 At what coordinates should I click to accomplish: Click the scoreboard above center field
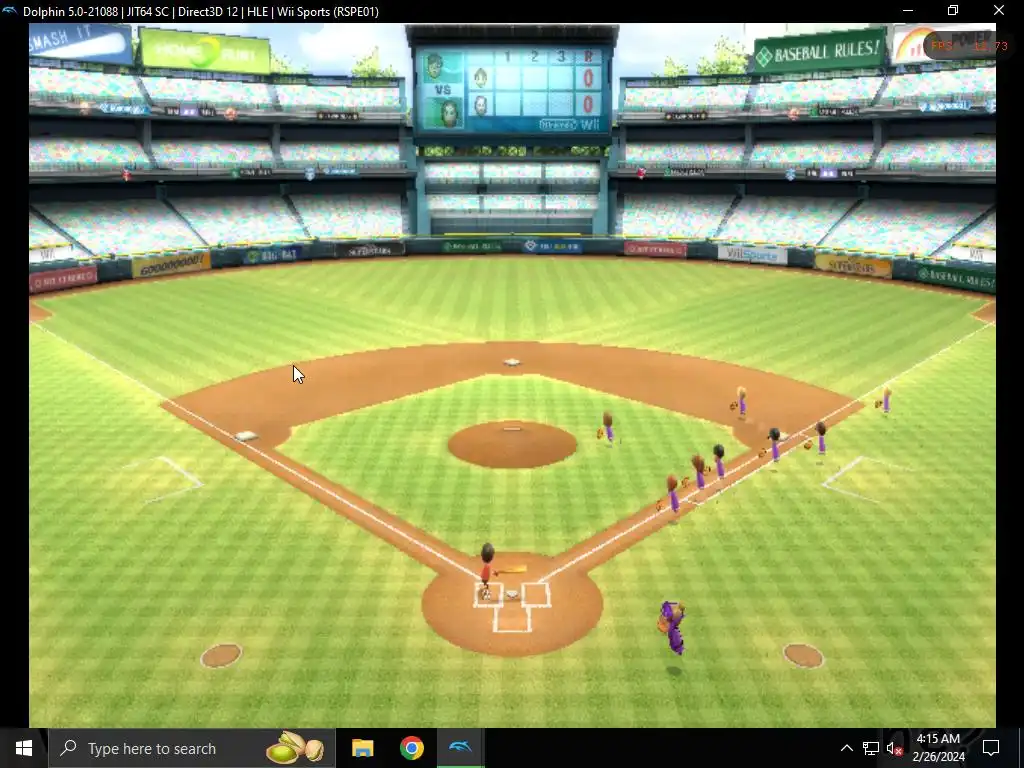click(513, 89)
